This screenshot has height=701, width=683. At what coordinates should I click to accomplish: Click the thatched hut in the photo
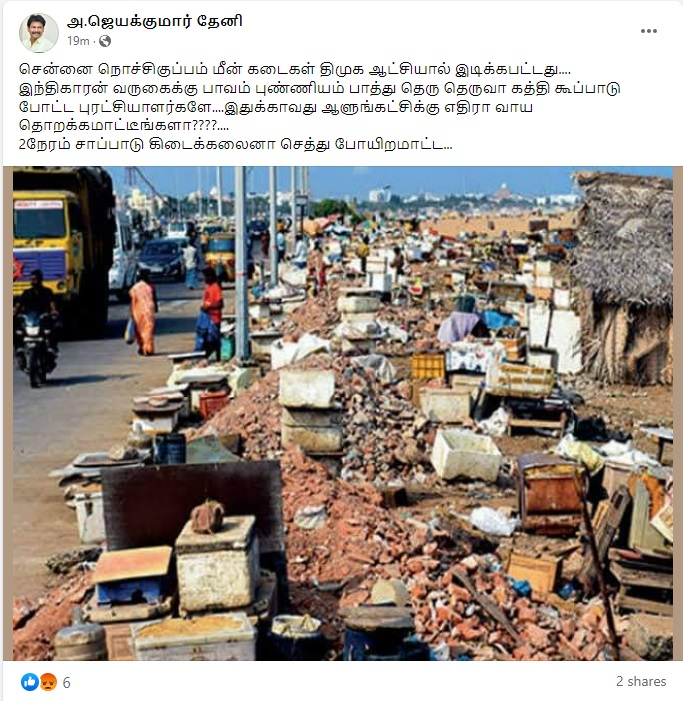pos(622,278)
